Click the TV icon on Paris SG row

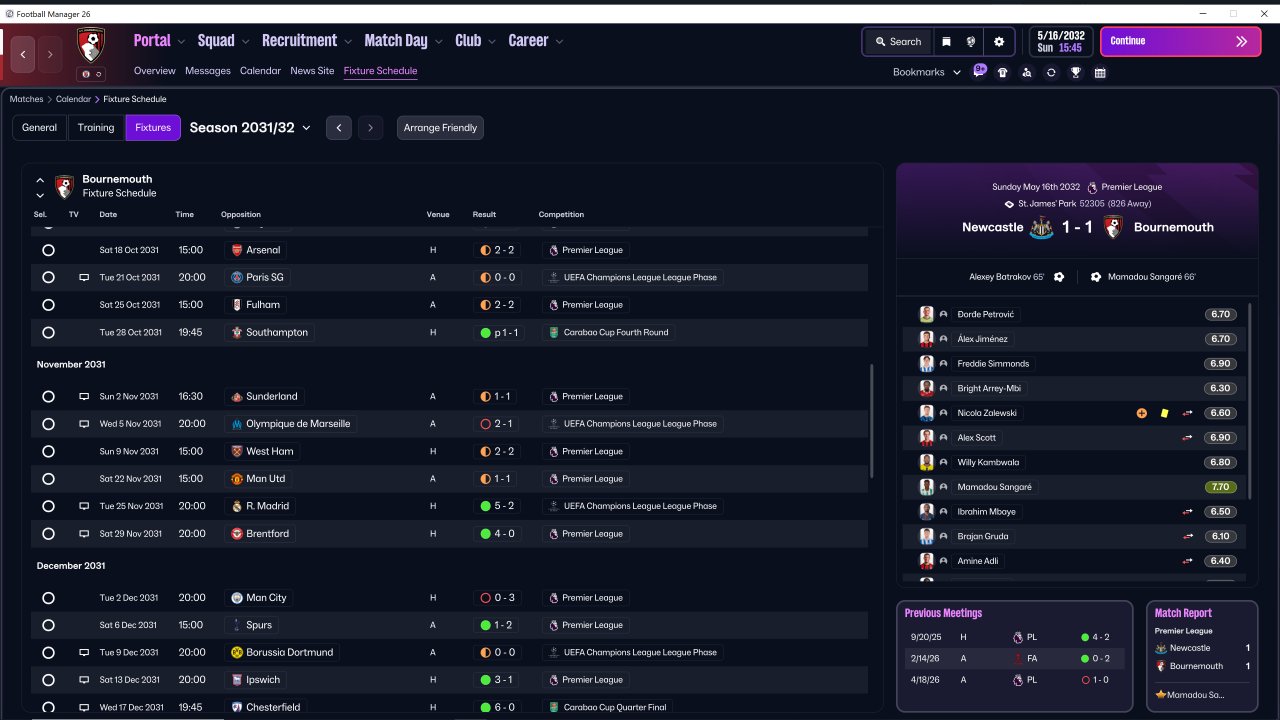coord(84,277)
